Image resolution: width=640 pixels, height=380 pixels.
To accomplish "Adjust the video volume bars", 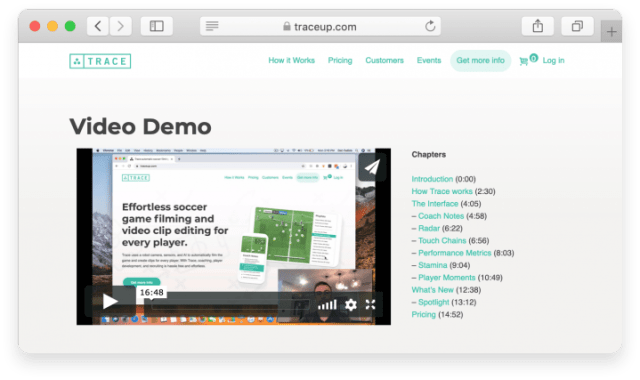I will tap(327, 304).
